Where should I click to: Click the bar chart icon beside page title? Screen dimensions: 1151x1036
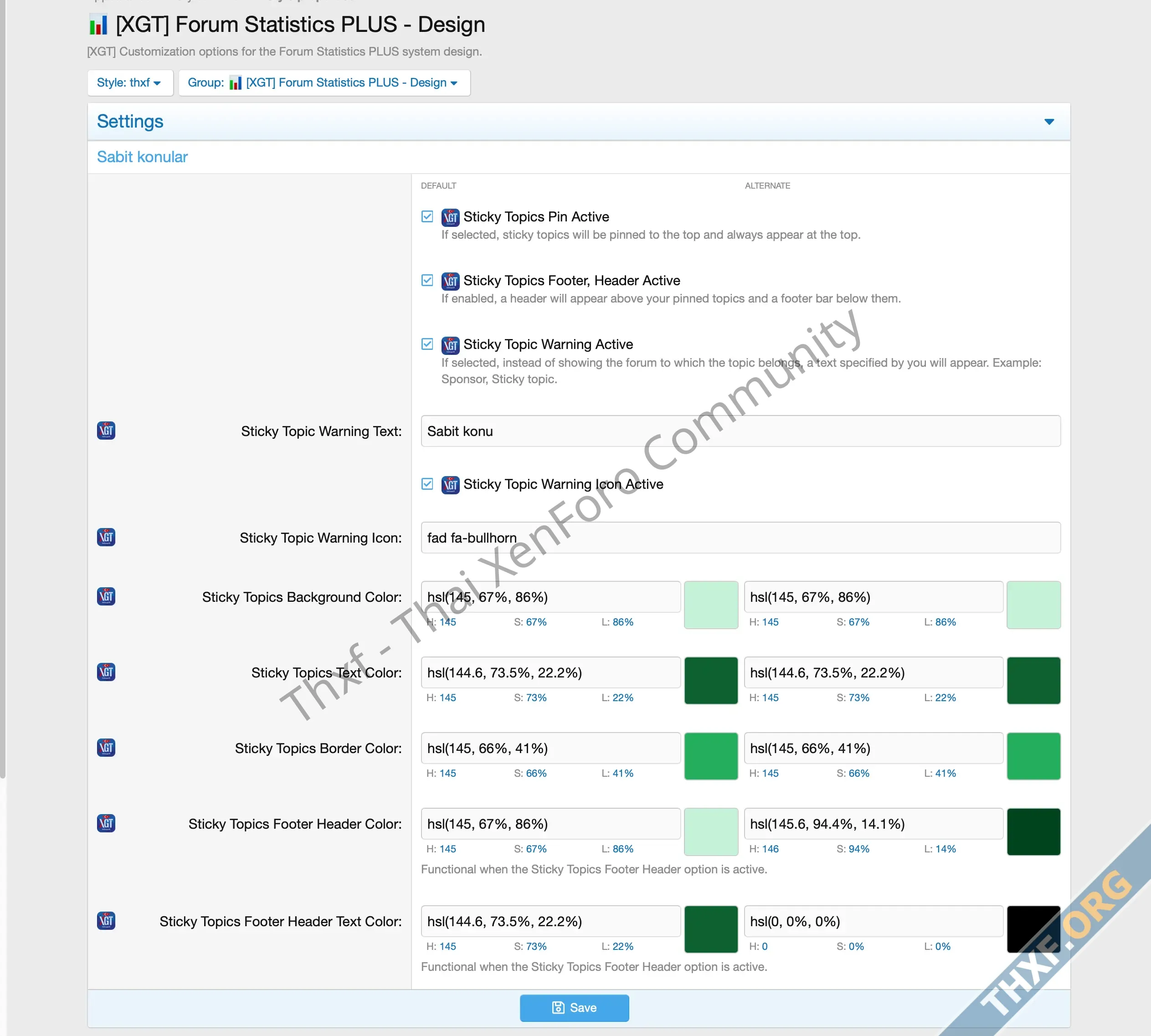coord(98,25)
